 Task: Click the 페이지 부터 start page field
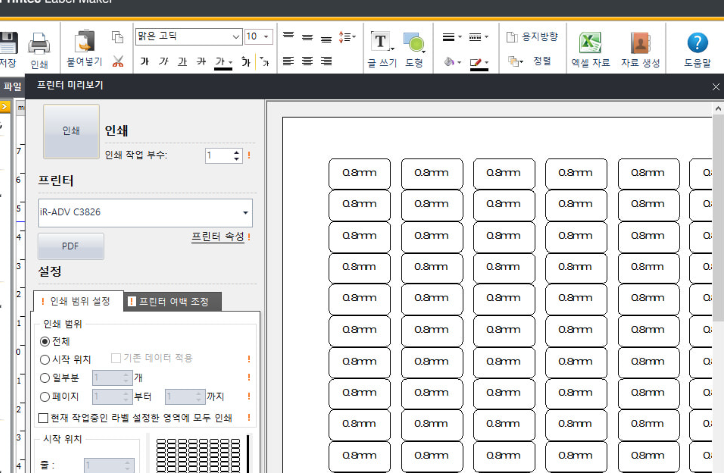[x=112, y=397]
